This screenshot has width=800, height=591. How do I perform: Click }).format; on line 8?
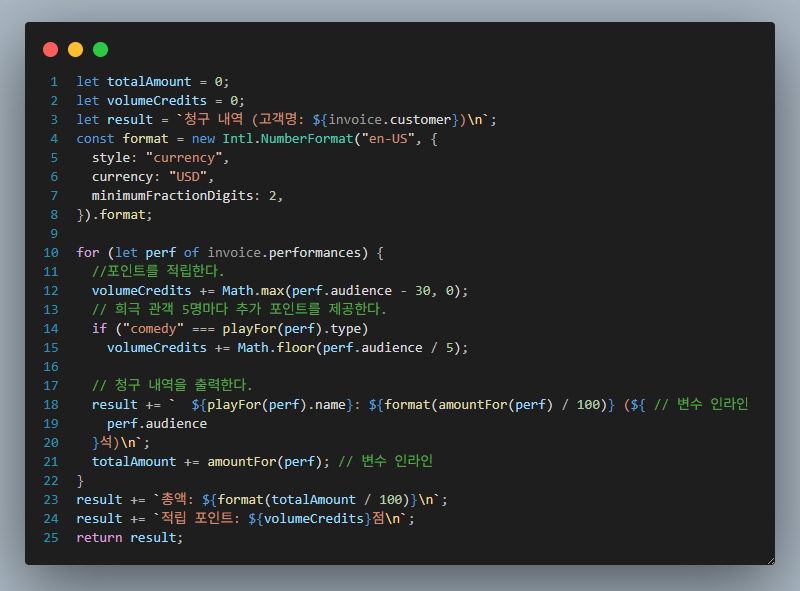114,214
